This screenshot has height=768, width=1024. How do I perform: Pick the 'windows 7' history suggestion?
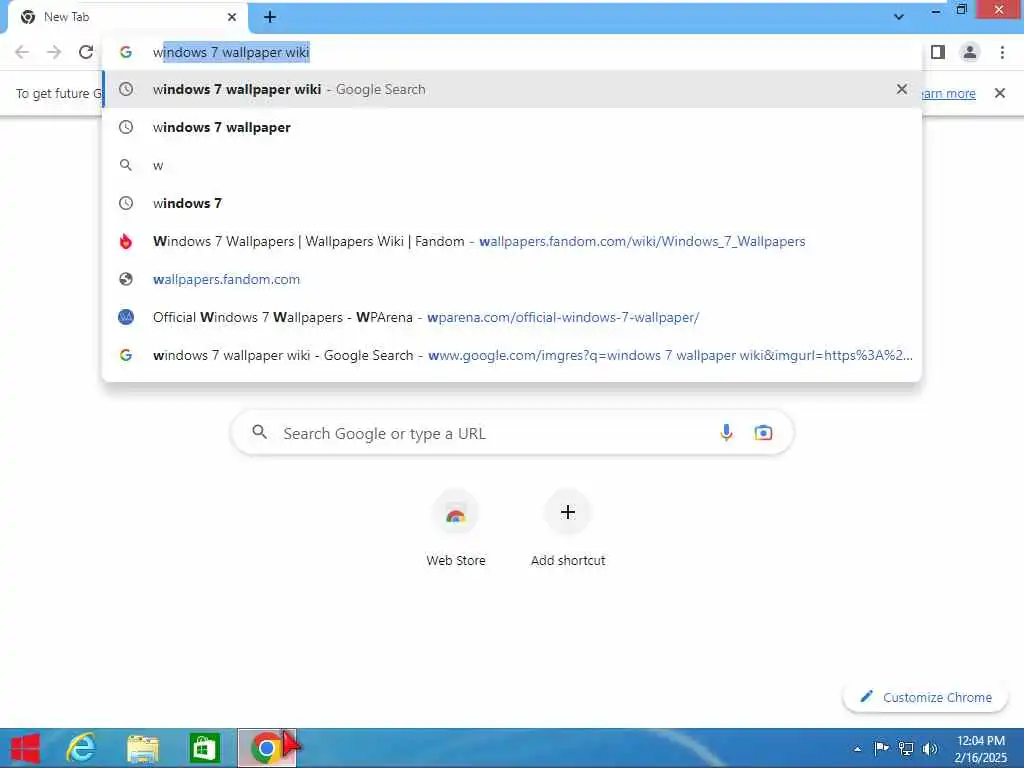pyautogui.click(x=512, y=203)
